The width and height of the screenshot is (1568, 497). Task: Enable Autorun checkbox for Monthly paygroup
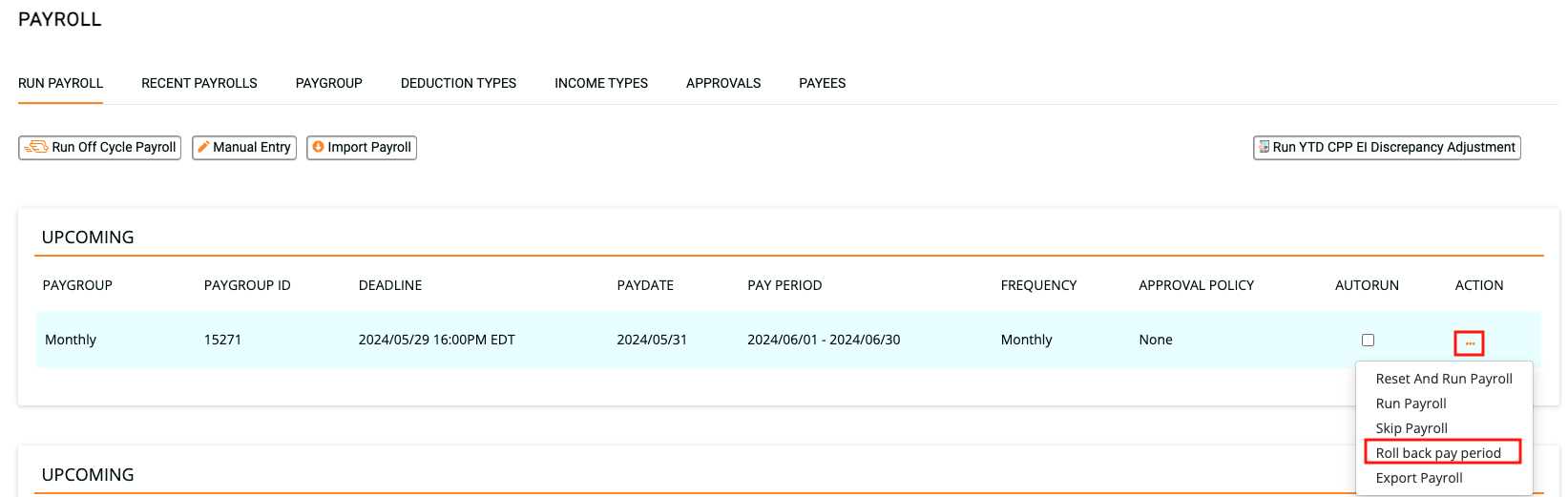(x=1368, y=341)
